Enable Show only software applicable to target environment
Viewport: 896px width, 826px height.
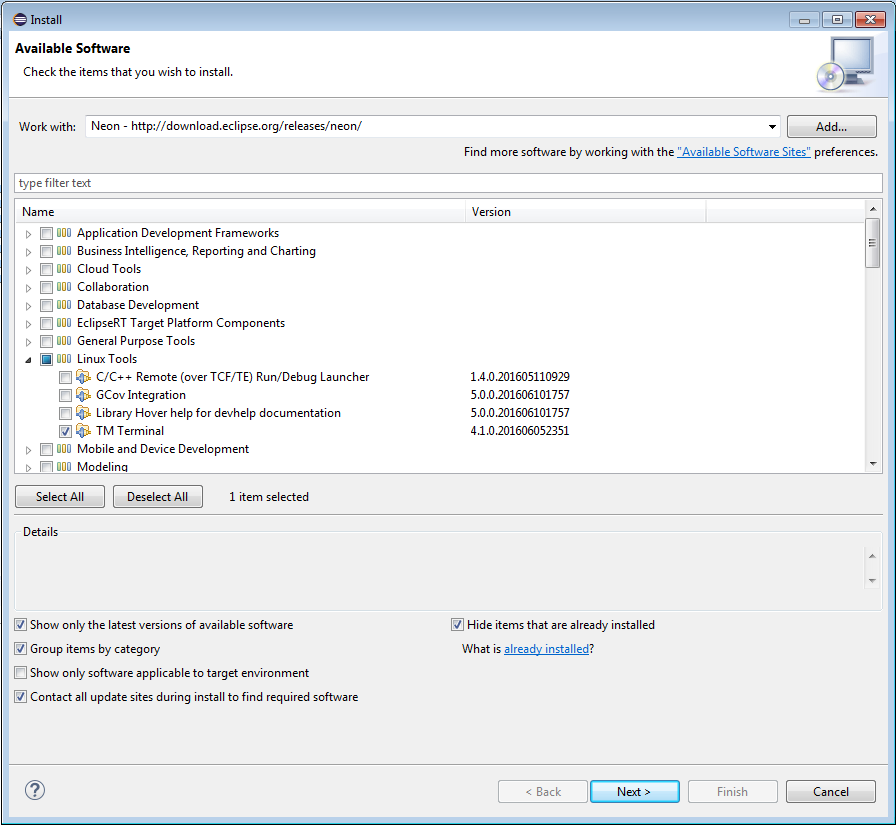pos(21,673)
